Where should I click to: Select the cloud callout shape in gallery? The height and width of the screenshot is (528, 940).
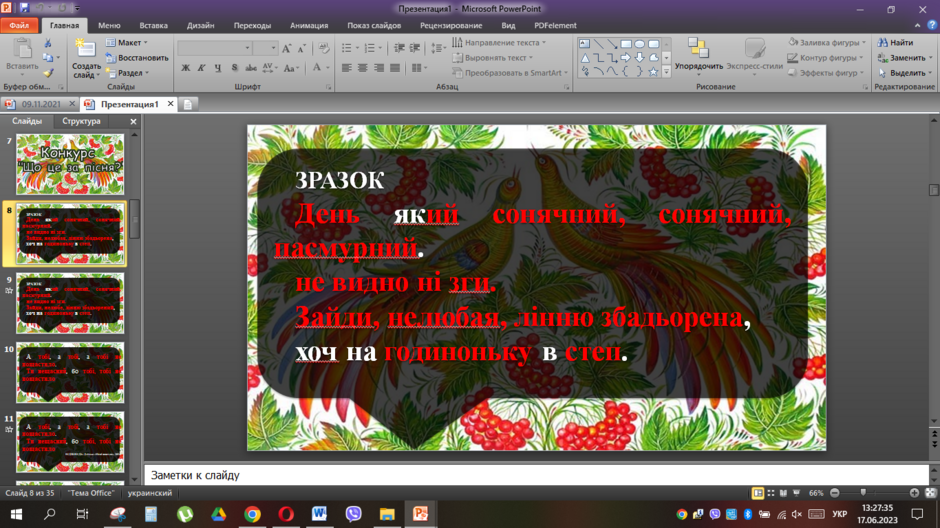pyautogui.click(x=653, y=58)
